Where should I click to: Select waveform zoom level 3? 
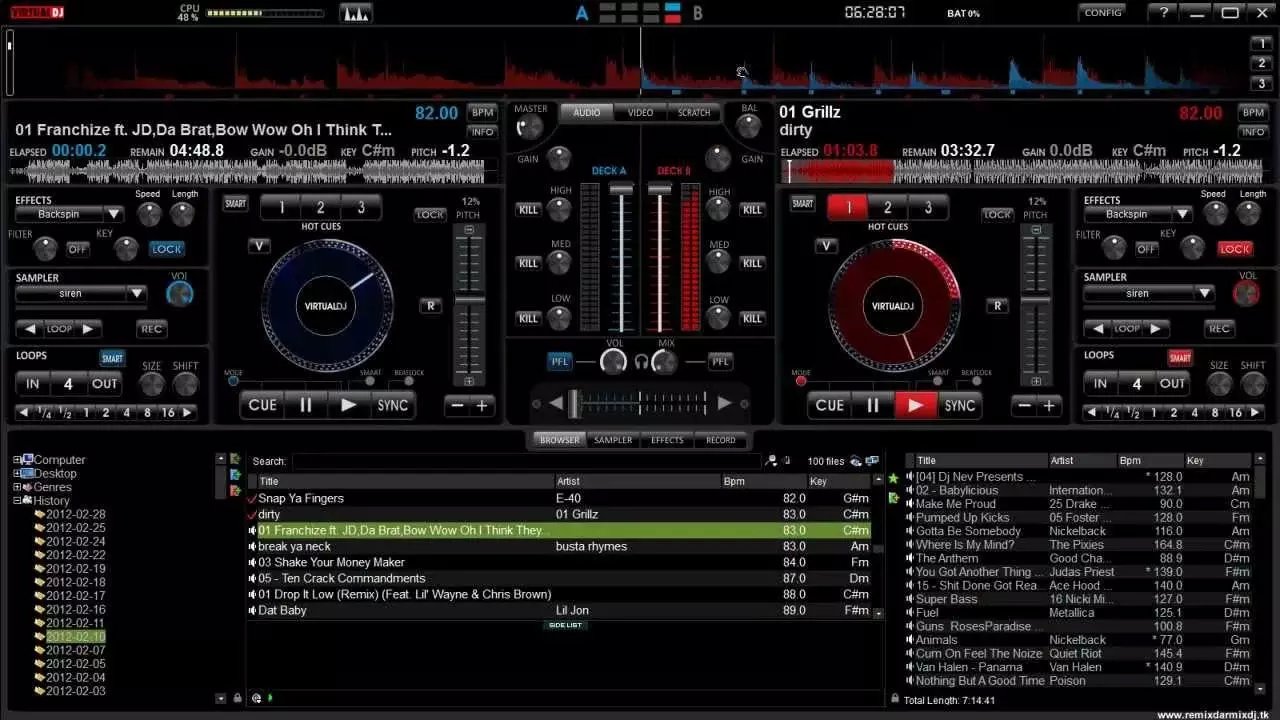coord(1262,84)
